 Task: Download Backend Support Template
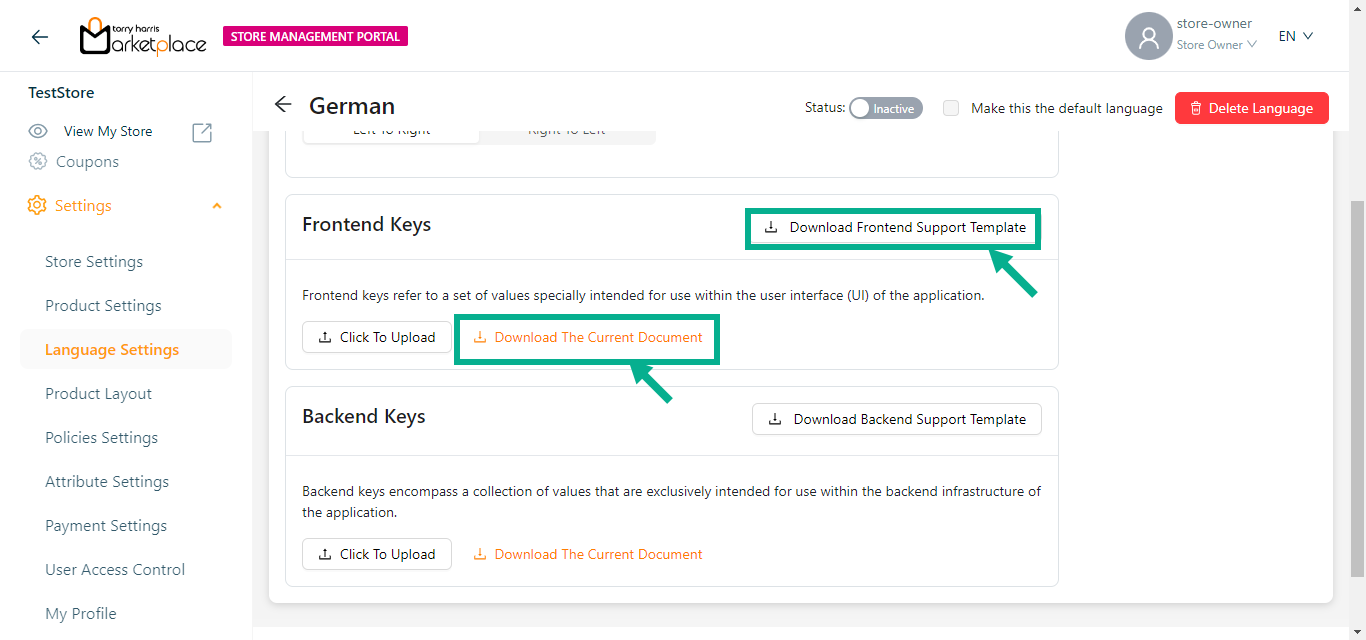(x=896, y=420)
